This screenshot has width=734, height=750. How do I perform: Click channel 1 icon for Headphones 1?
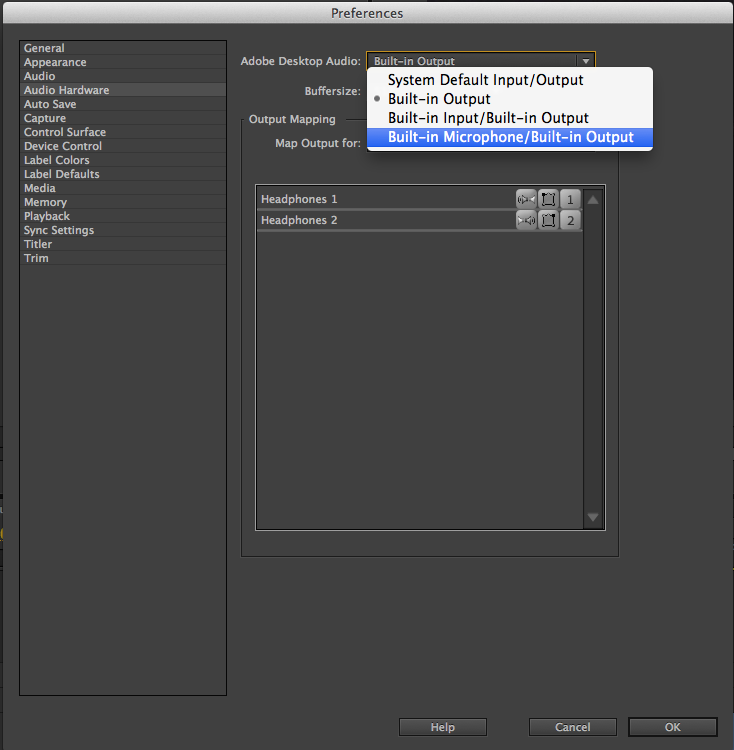tap(570, 199)
